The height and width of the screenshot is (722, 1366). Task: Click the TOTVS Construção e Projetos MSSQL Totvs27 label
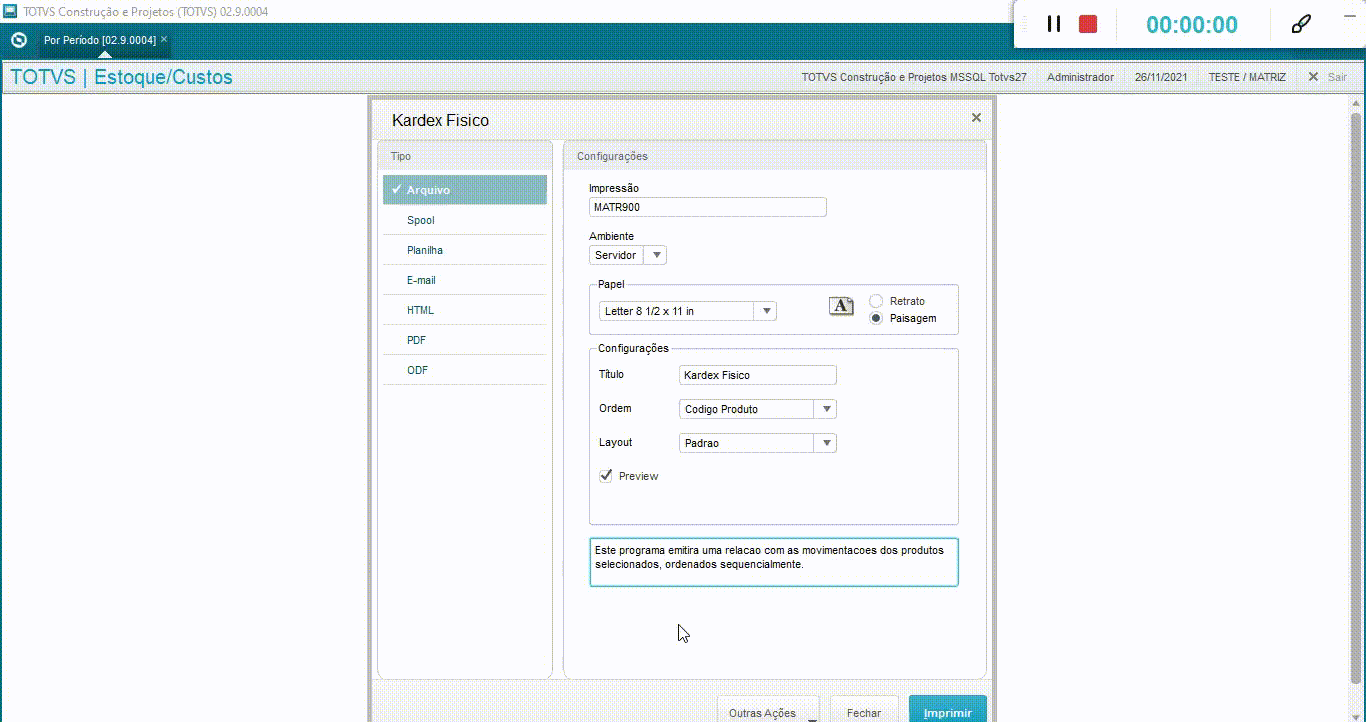pos(914,77)
